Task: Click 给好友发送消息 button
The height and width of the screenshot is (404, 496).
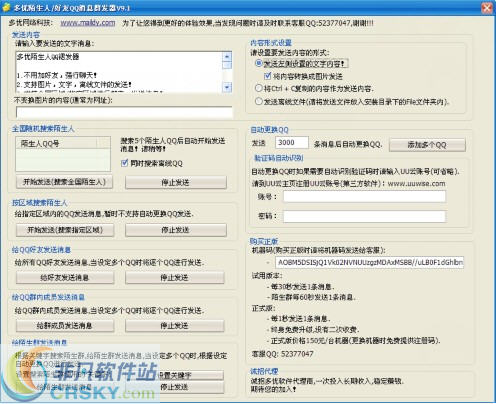Action: tap(65, 278)
